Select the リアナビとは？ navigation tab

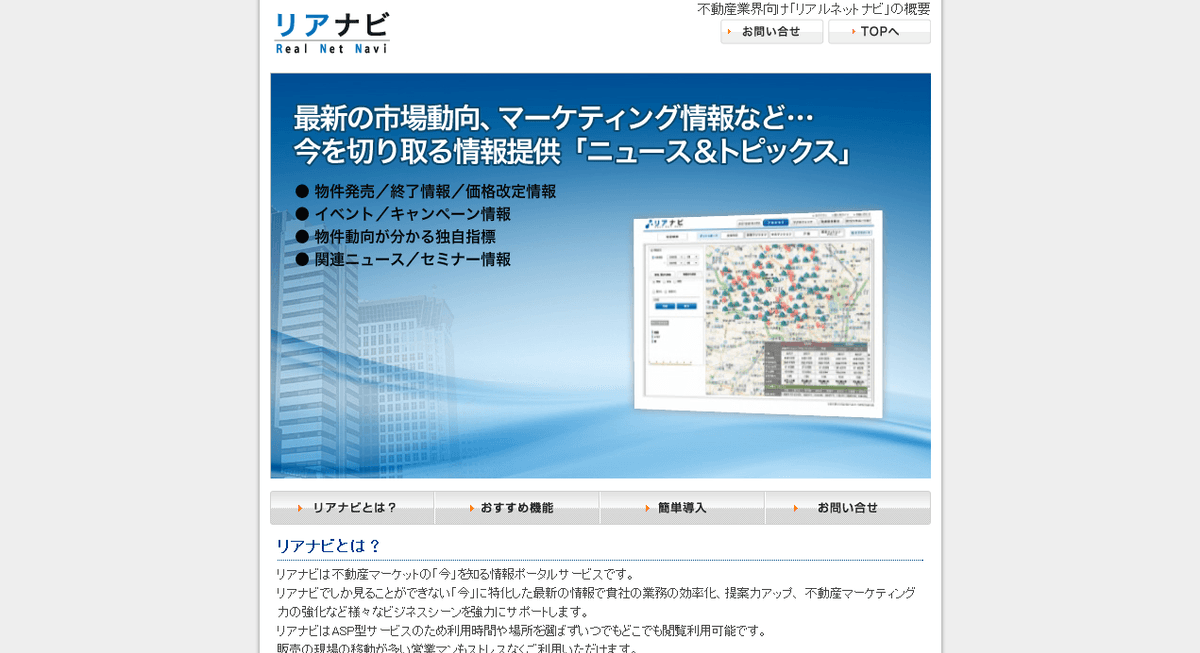click(x=352, y=508)
